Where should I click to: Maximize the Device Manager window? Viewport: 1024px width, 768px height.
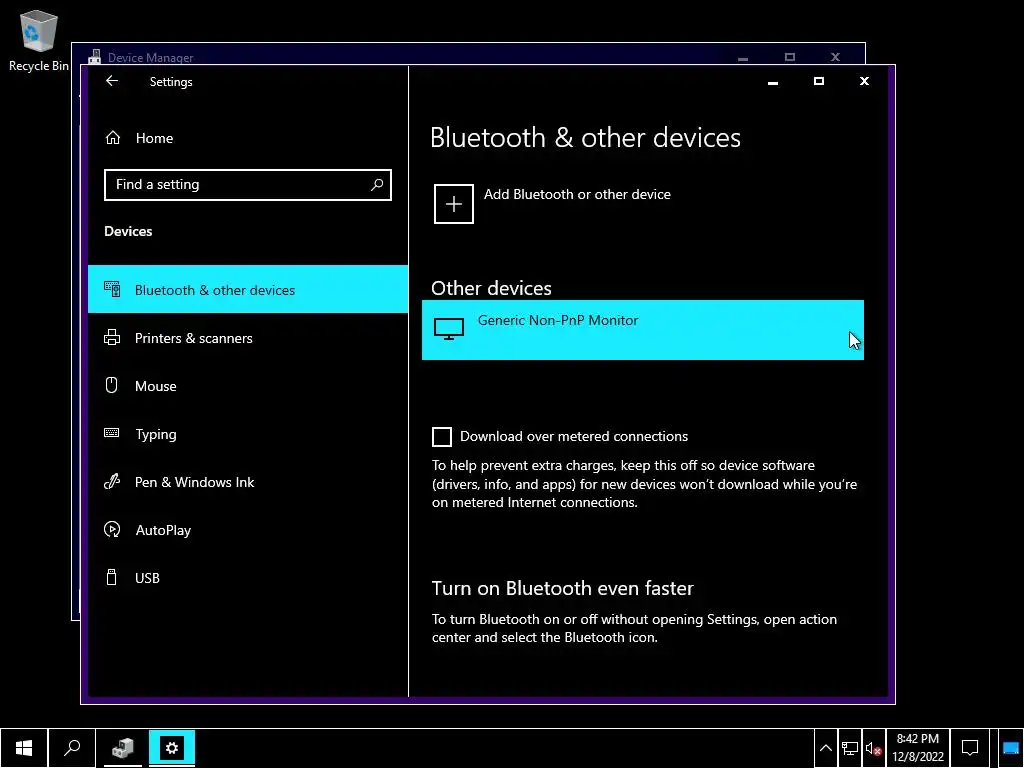pyautogui.click(x=790, y=57)
